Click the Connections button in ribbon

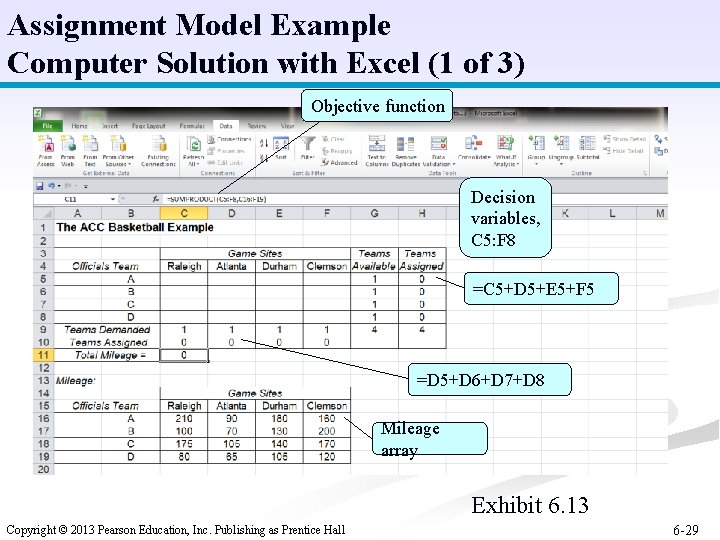(229, 139)
